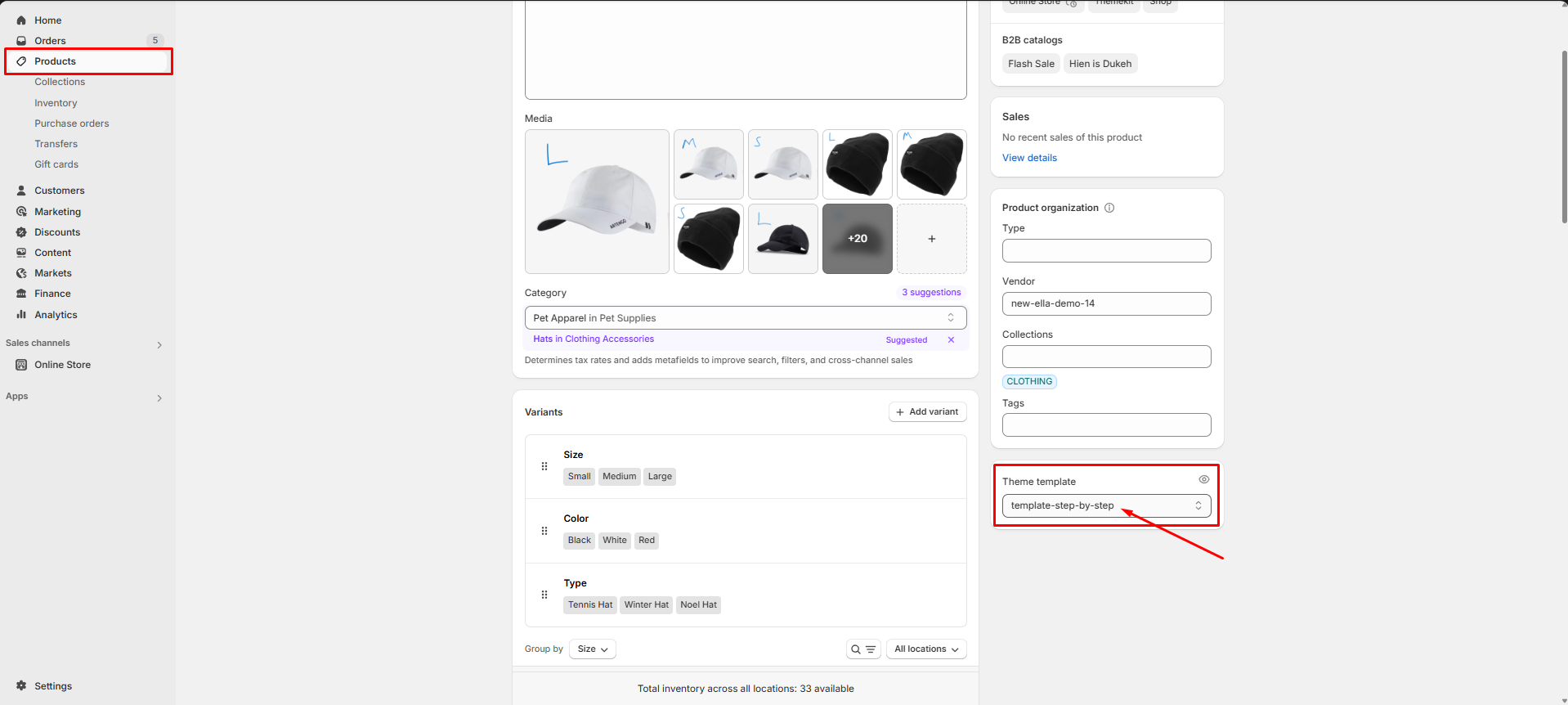
Task: Click the Home icon in sidebar
Action: point(21,20)
